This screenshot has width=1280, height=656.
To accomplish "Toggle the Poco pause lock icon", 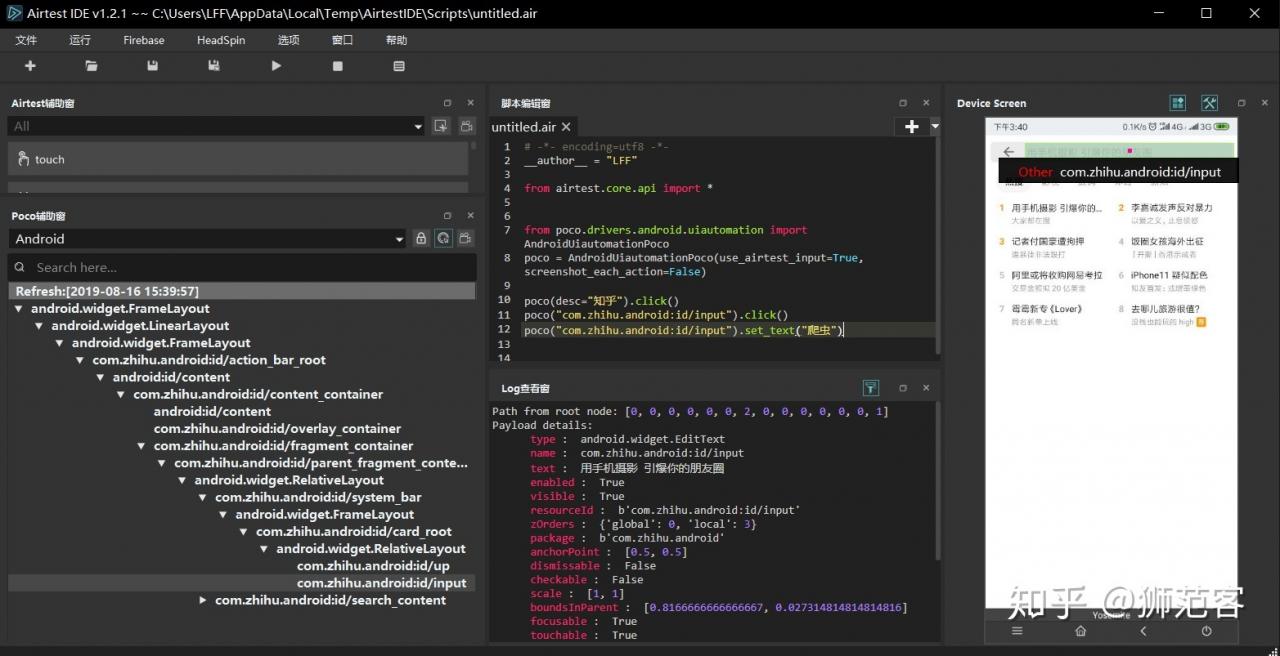I will [x=421, y=239].
